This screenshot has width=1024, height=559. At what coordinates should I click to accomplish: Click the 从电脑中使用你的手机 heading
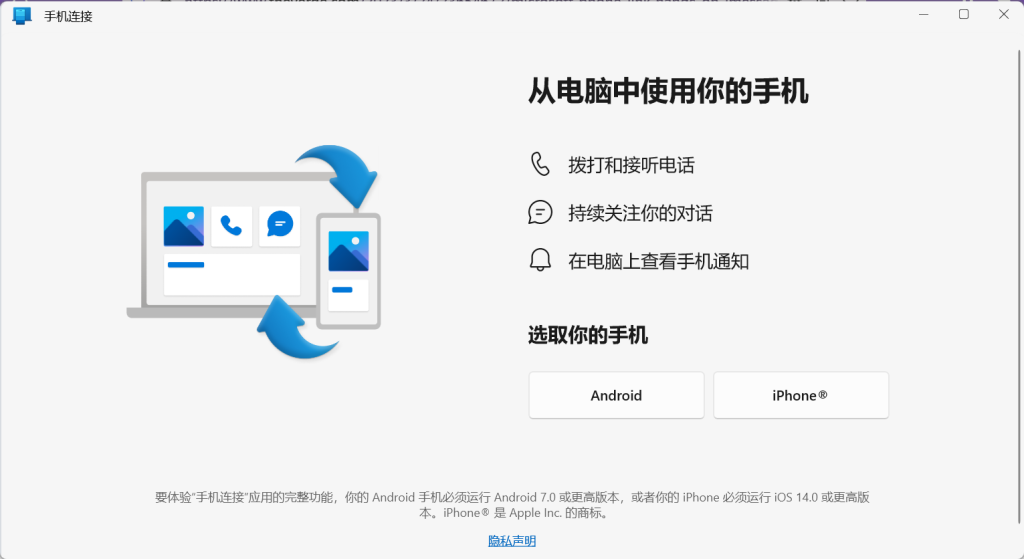point(668,91)
